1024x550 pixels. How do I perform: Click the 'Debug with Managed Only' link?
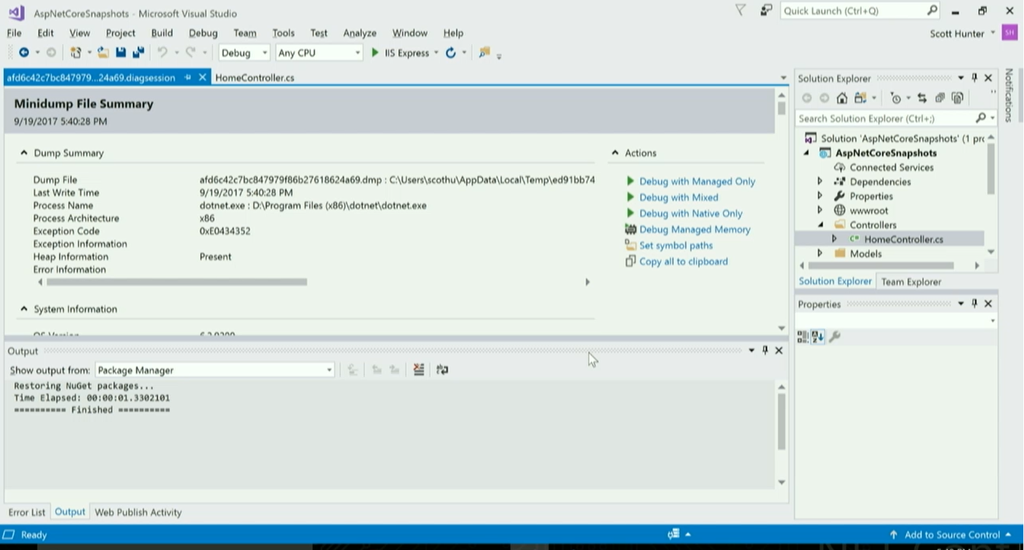[x=697, y=182]
